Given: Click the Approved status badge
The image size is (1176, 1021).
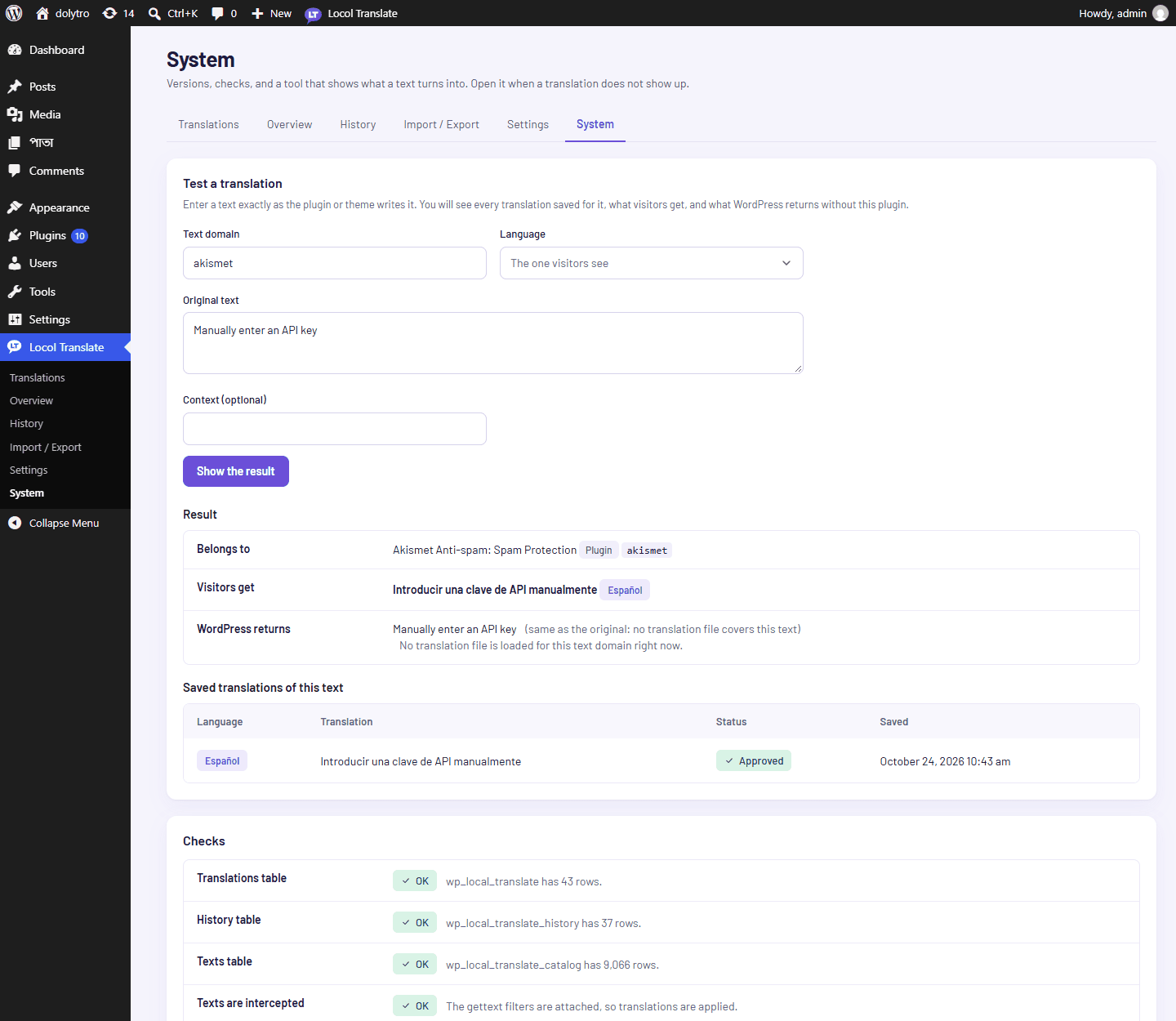Looking at the screenshot, I should point(754,760).
